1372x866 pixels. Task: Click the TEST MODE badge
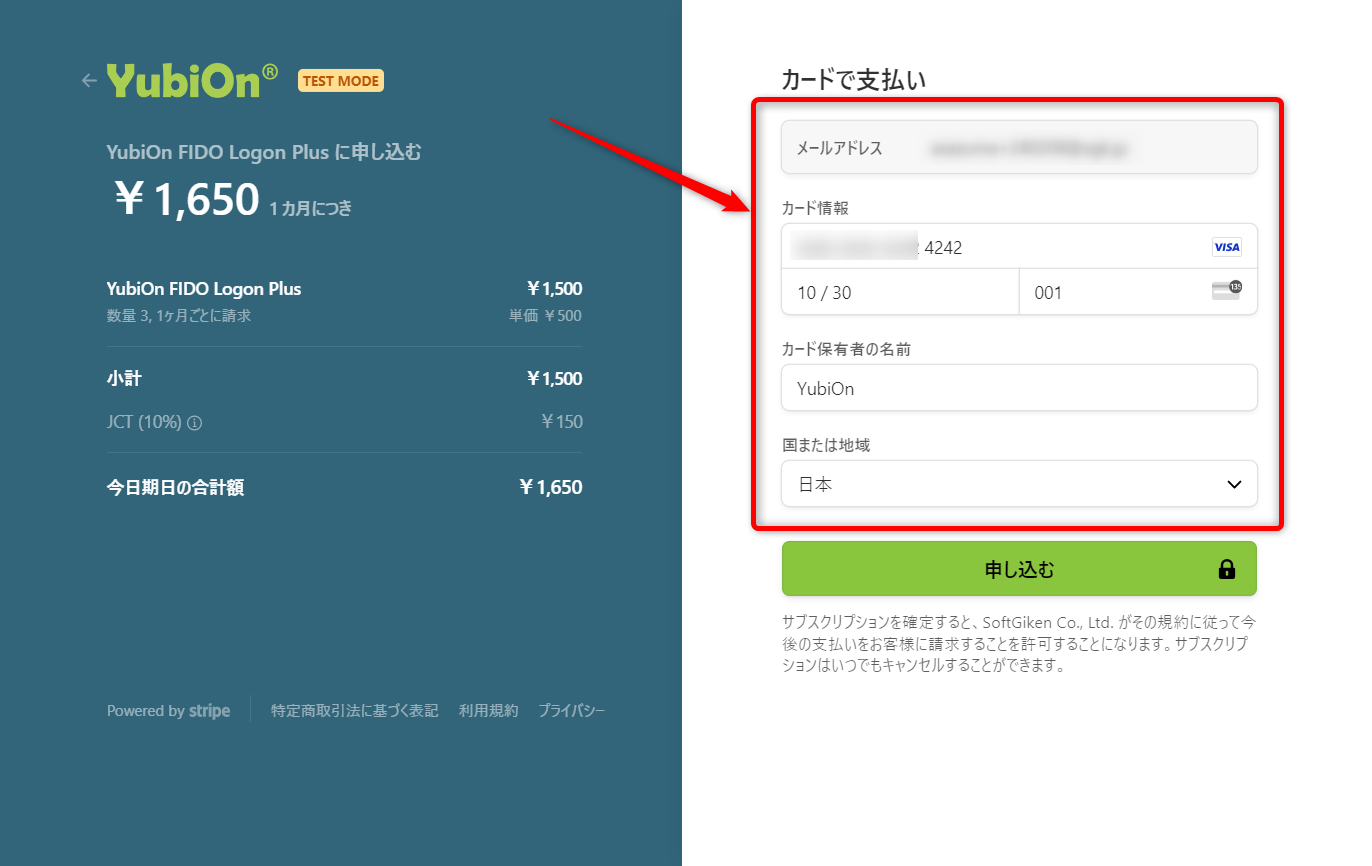(341, 81)
